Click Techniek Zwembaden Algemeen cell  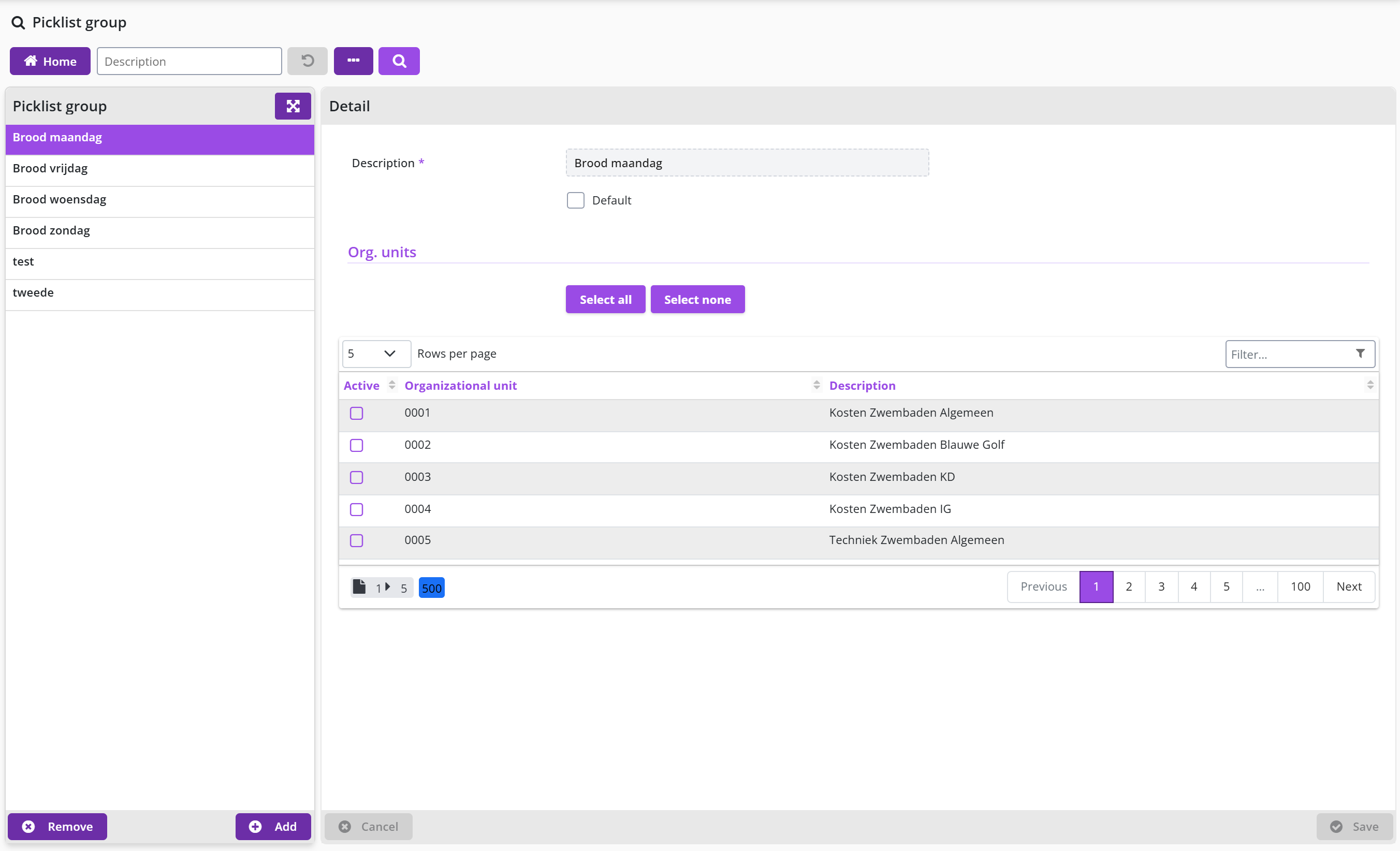pyautogui.click(x=916, y=540)
